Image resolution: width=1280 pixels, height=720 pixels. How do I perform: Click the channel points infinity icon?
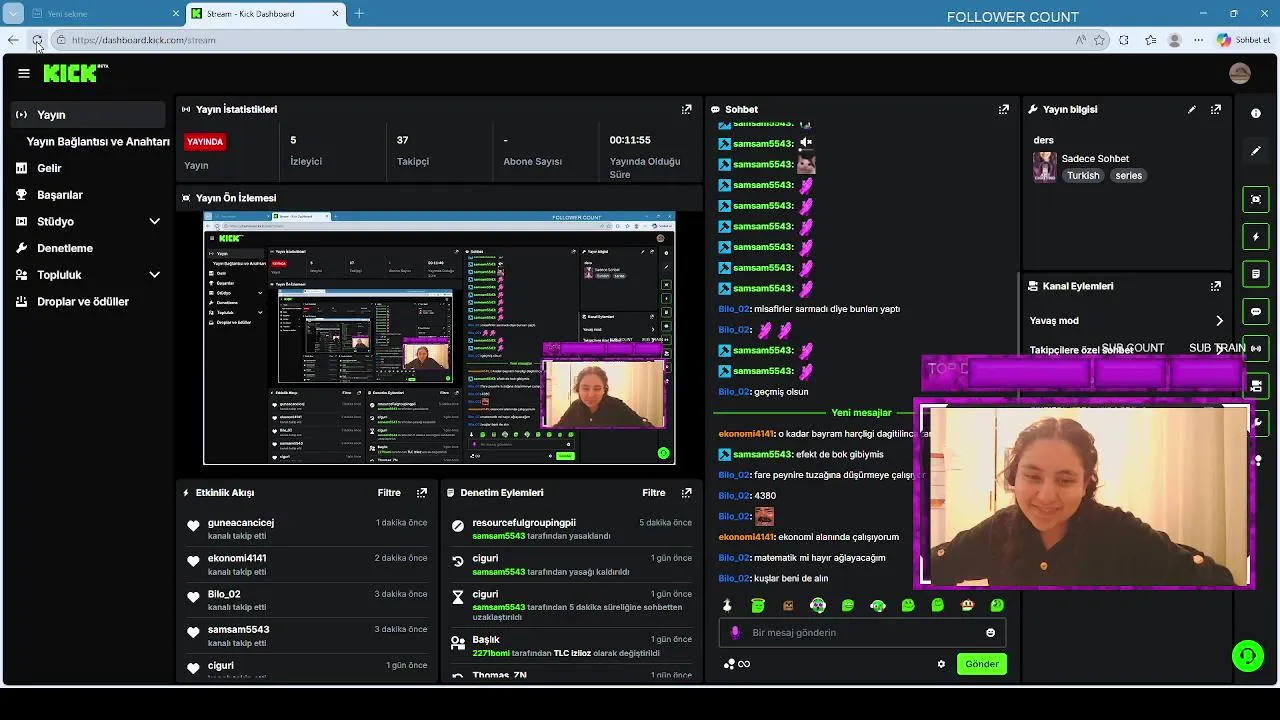click(x=737, y=664)
